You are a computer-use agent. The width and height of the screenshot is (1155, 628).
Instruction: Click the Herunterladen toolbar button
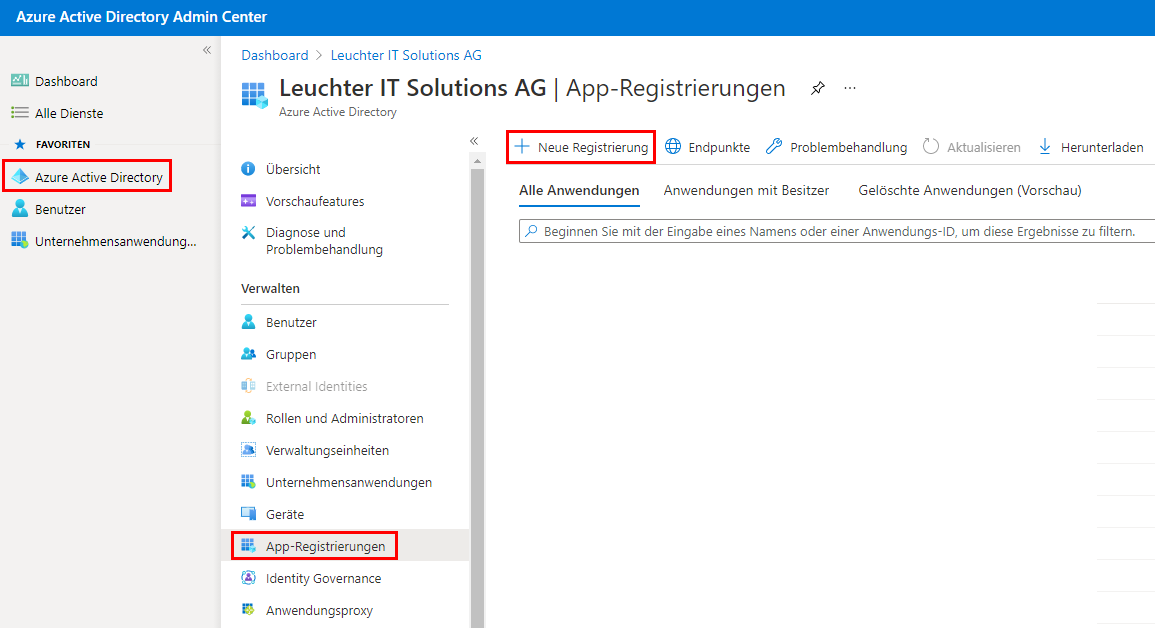pos(1091,147)
